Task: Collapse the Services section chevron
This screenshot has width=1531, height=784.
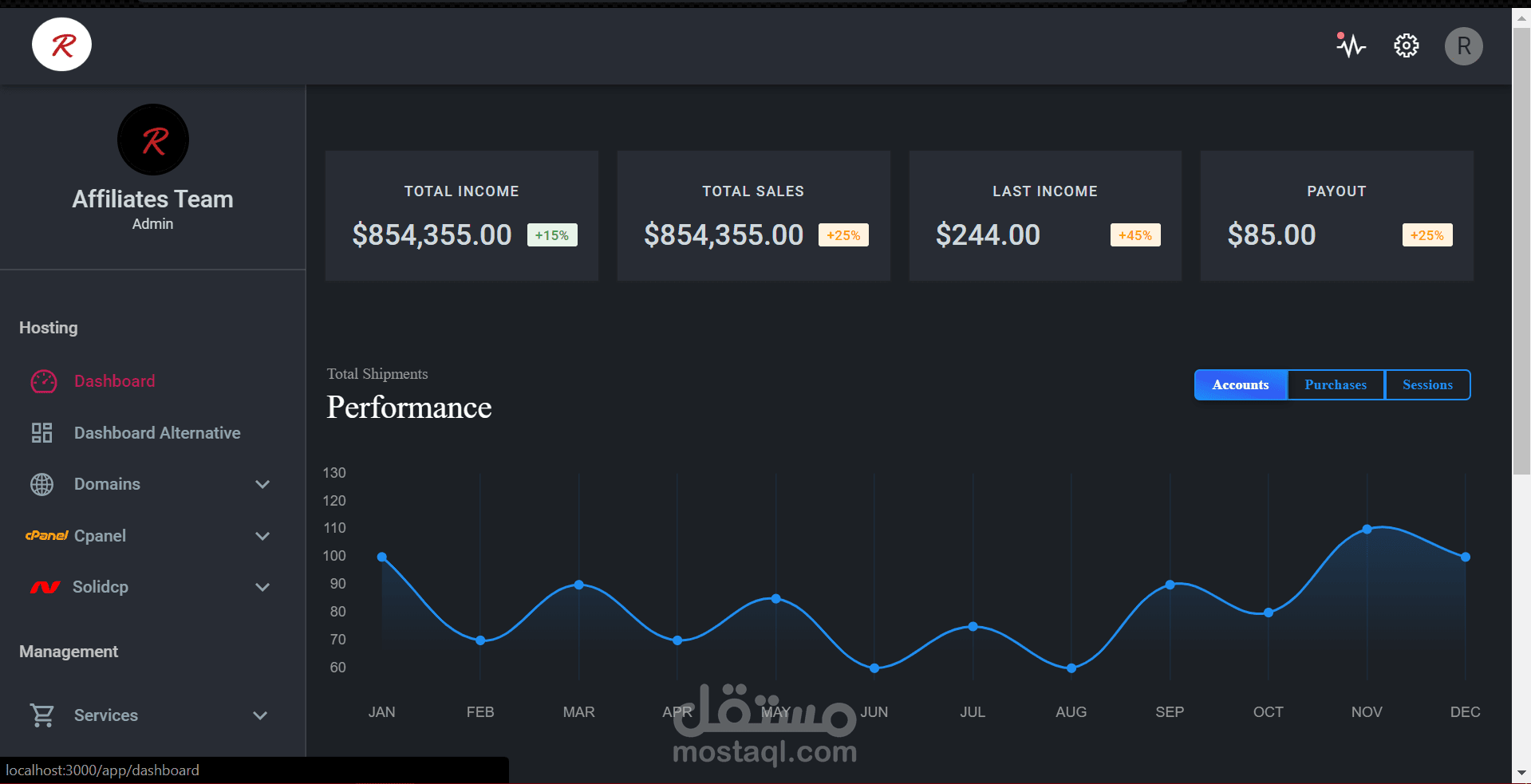Action: 259,715
